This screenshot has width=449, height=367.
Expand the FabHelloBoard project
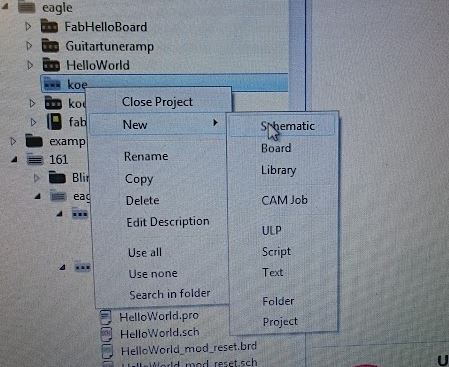coord(29,27)
